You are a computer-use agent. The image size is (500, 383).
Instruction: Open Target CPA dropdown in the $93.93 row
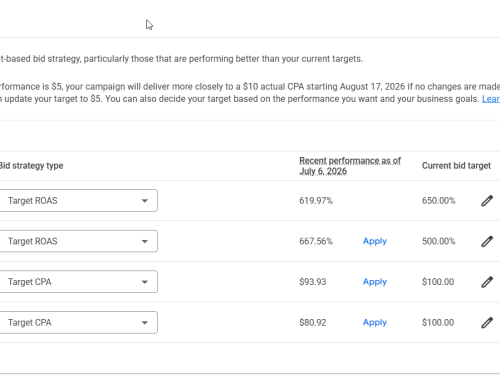point(78,282)
